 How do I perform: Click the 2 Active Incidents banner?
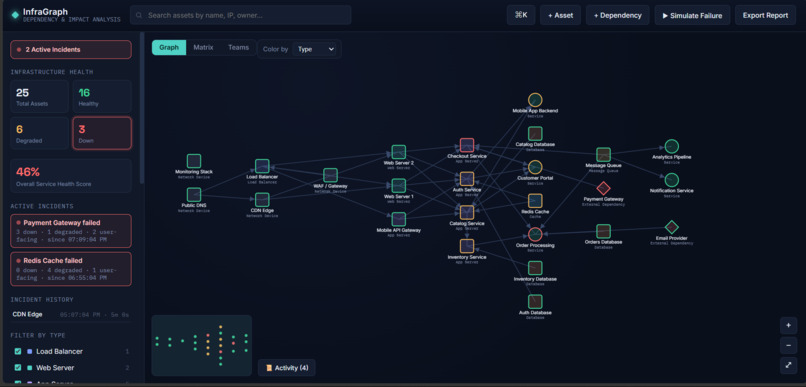(71, 50)
